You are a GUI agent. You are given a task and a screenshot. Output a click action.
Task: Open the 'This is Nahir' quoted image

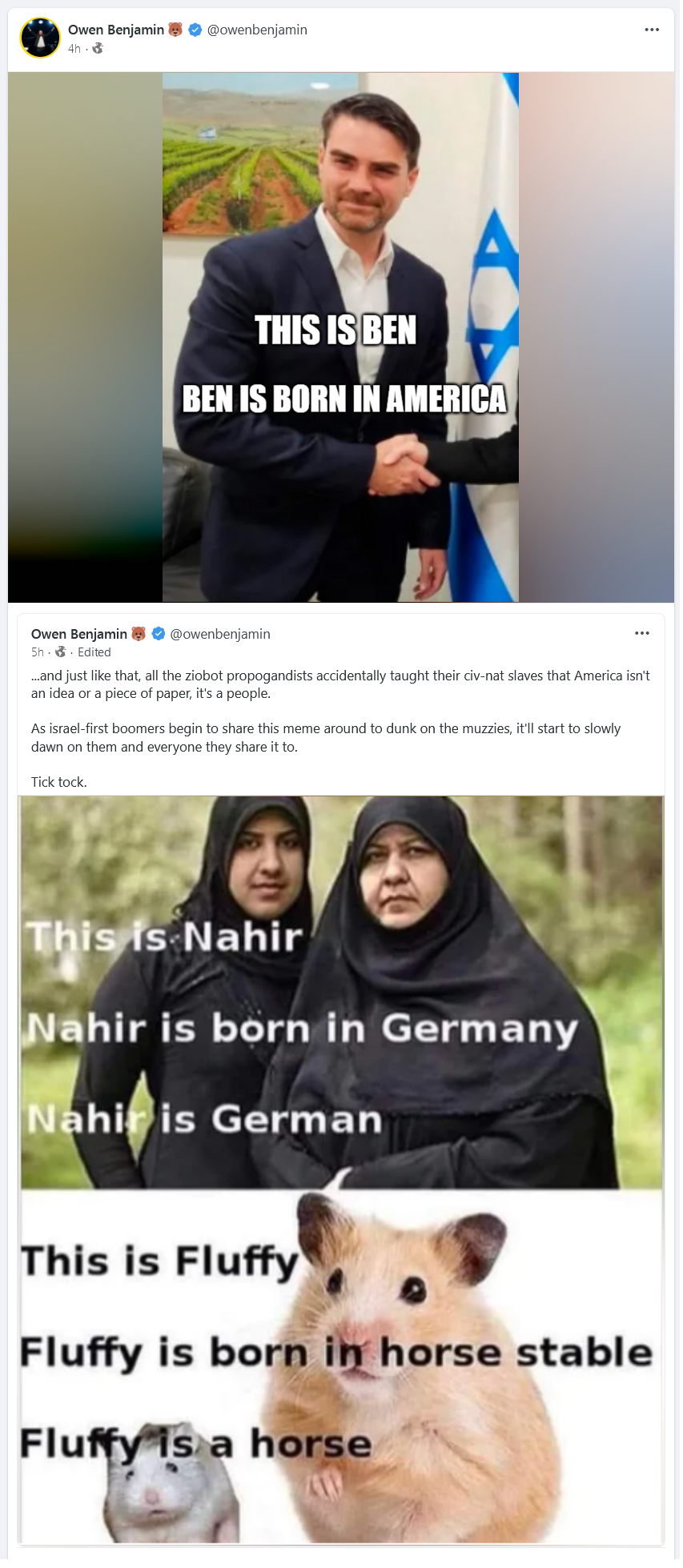point(341,992)
